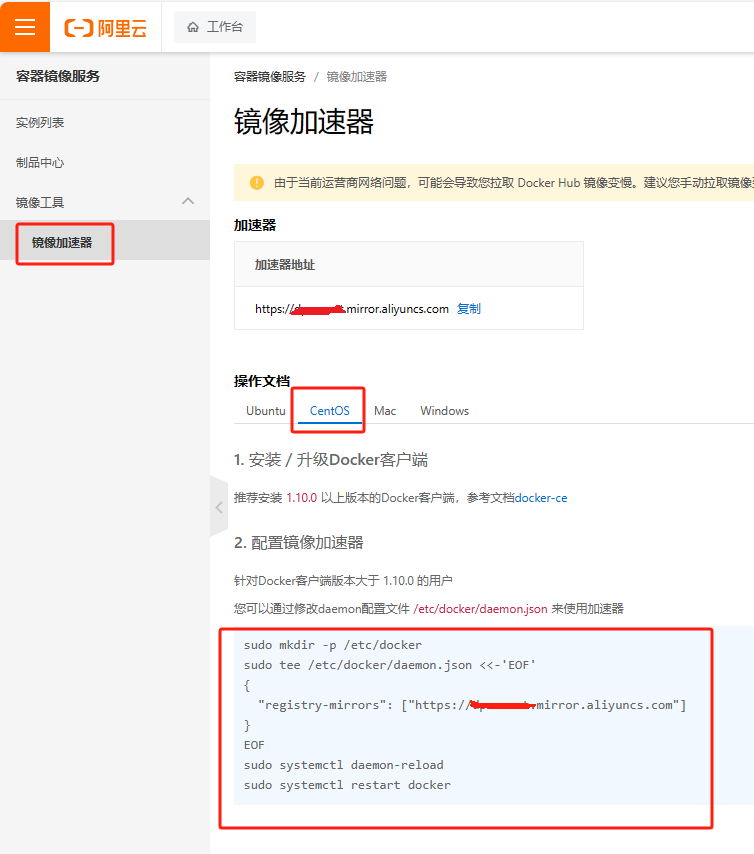Click the 操作文档 section heading
This screenshot has width=754, height=854.
click(x=262, y=381)
